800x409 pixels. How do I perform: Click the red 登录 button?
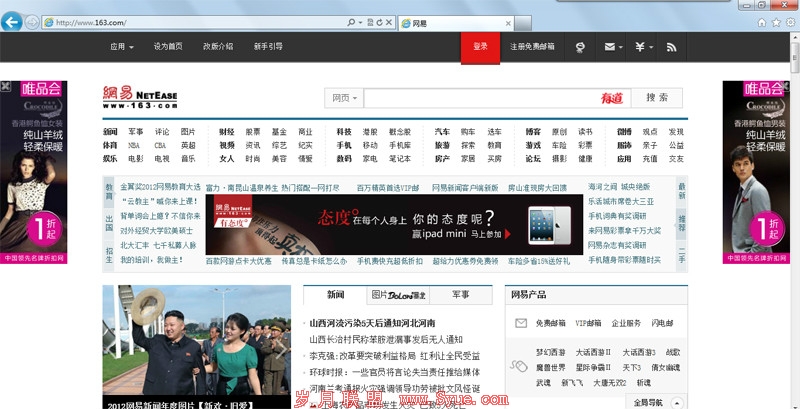point(480,47)
